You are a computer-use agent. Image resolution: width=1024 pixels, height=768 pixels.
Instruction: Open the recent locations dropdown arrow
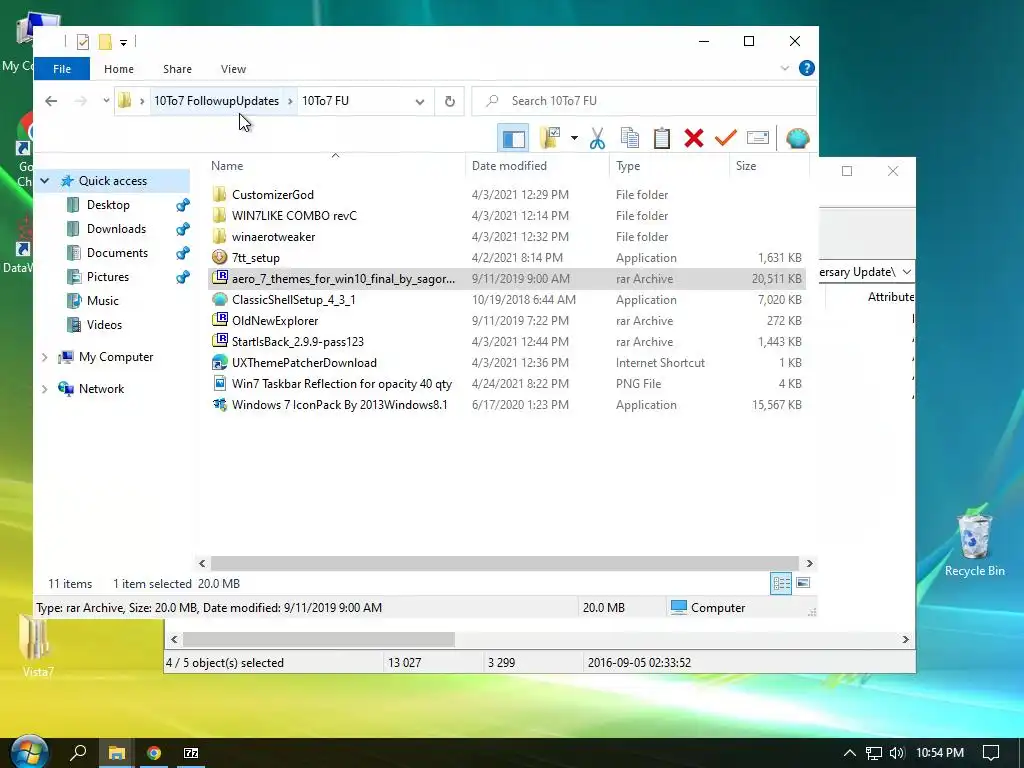coord(106,101)
